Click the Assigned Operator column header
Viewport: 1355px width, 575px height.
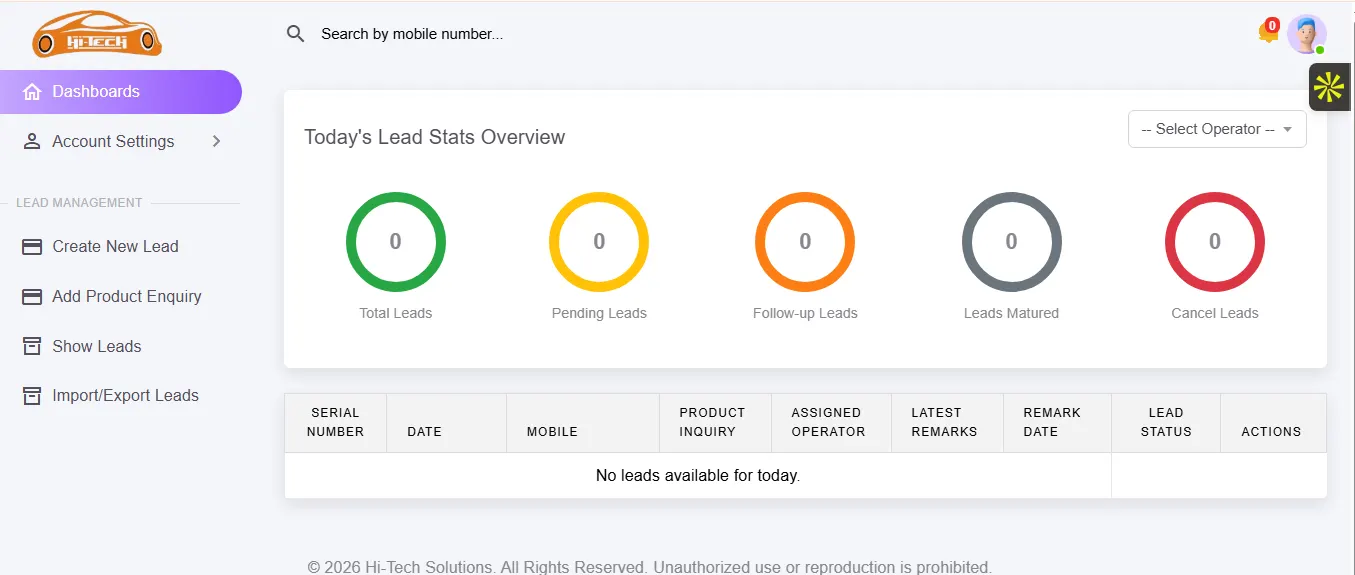[831, 422]
